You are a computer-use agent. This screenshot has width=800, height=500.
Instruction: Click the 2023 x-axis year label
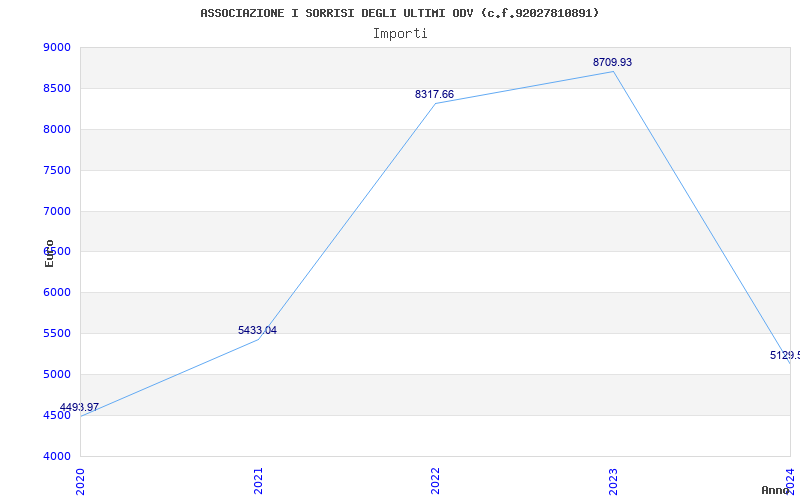(x=613, y=481)
